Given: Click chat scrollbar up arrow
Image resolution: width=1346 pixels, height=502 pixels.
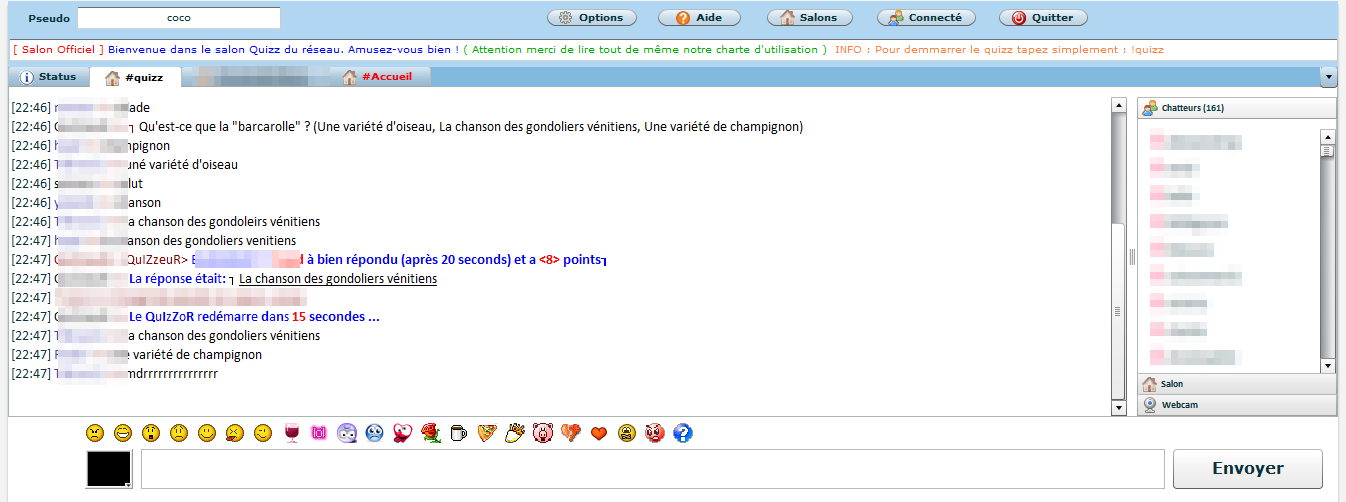Looking at the screenshot, I should click(x=1118, y=106).
